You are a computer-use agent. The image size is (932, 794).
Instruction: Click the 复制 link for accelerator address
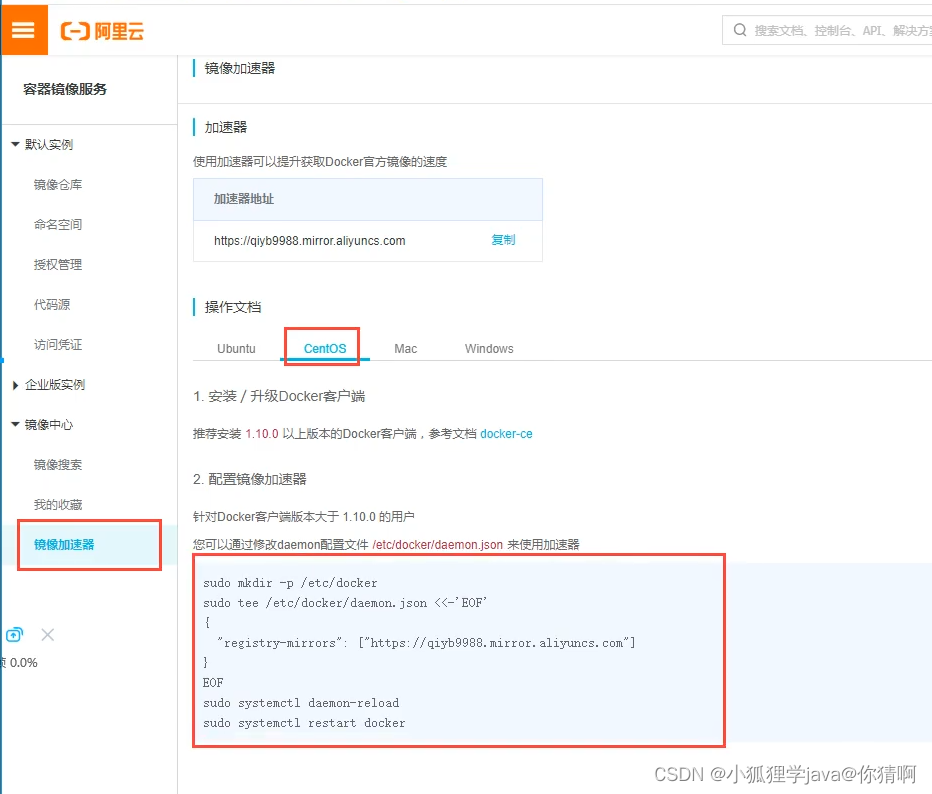point(503,240)
